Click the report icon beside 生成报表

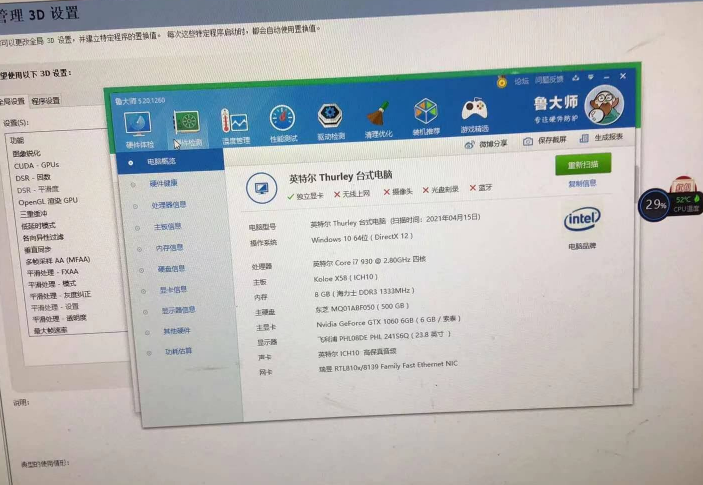point(584,139)
